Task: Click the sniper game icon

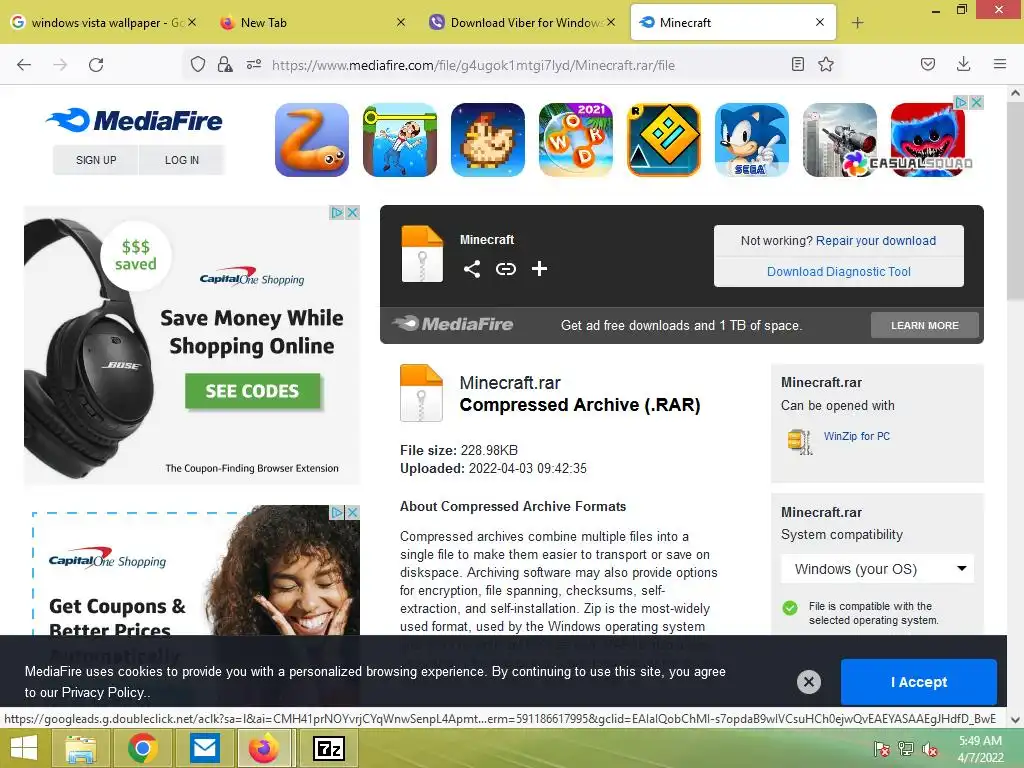Action: (839, 140)
